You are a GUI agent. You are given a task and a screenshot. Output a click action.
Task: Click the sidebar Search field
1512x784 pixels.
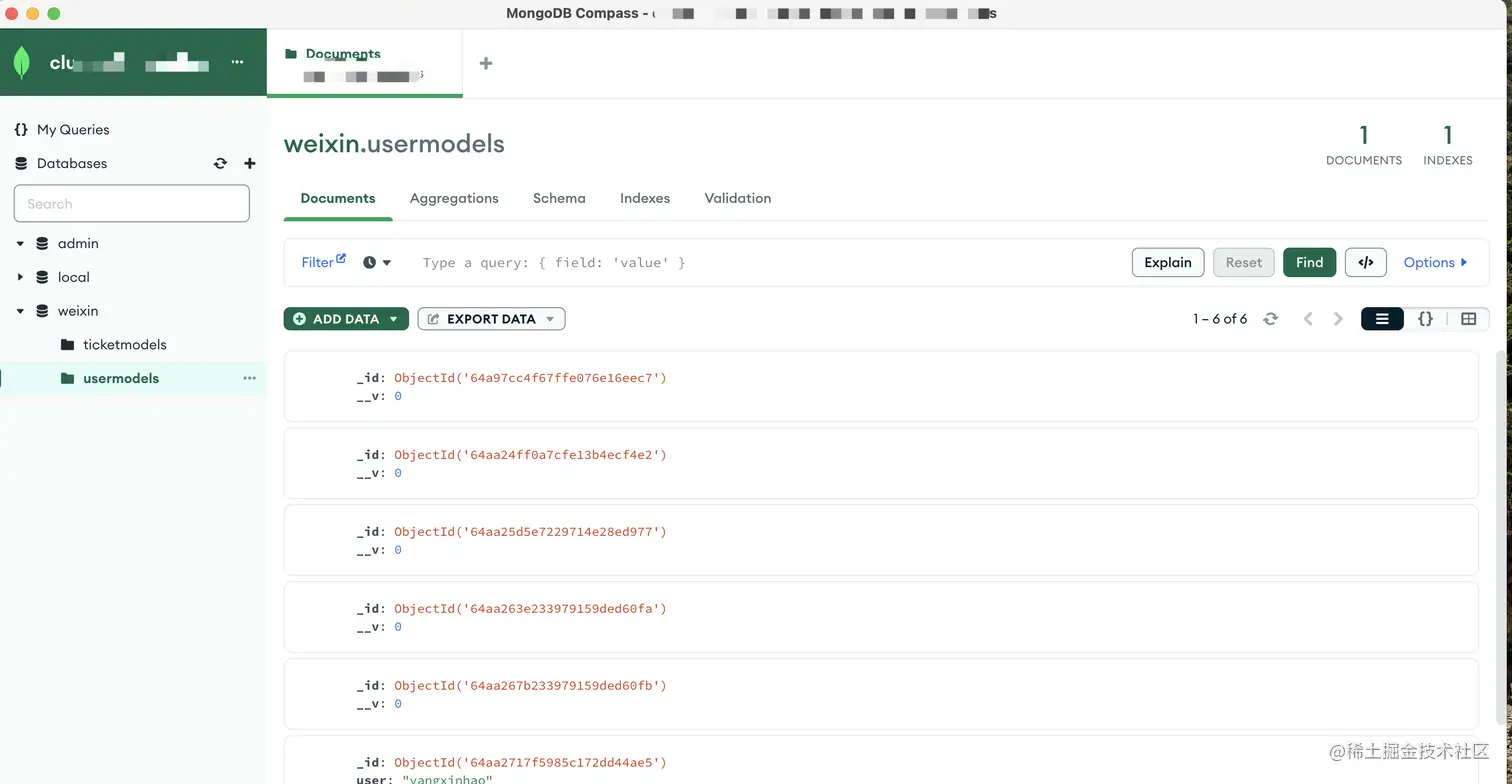(131, 203)
